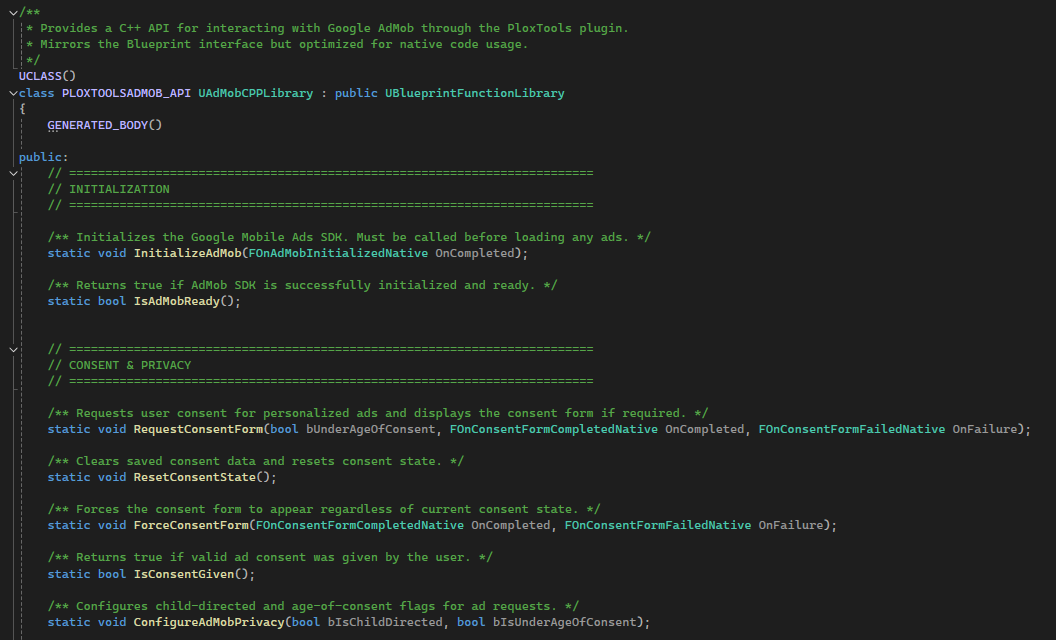Click the UCLASS() macro

coord(47,76)
